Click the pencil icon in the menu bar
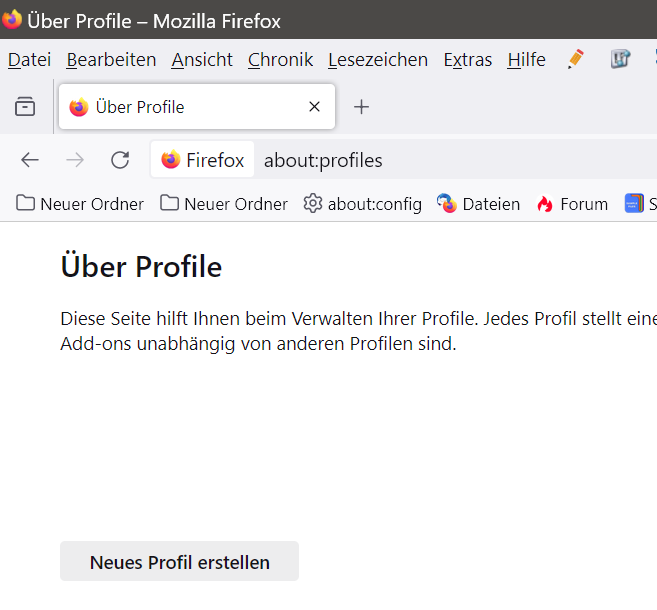 (575, 59)
